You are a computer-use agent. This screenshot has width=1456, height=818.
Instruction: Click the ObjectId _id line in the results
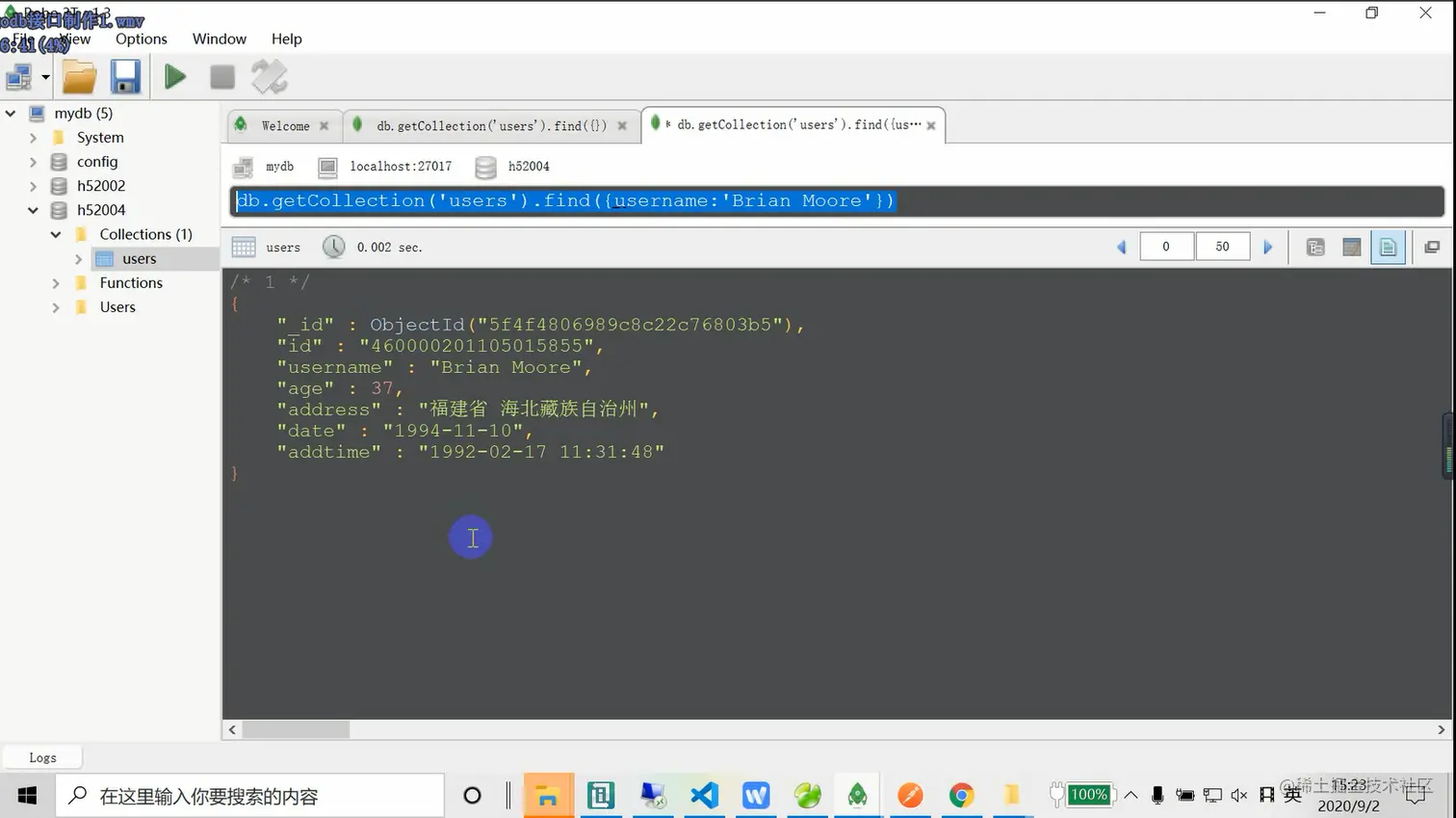pyautogui.click(x=540, y=325)
